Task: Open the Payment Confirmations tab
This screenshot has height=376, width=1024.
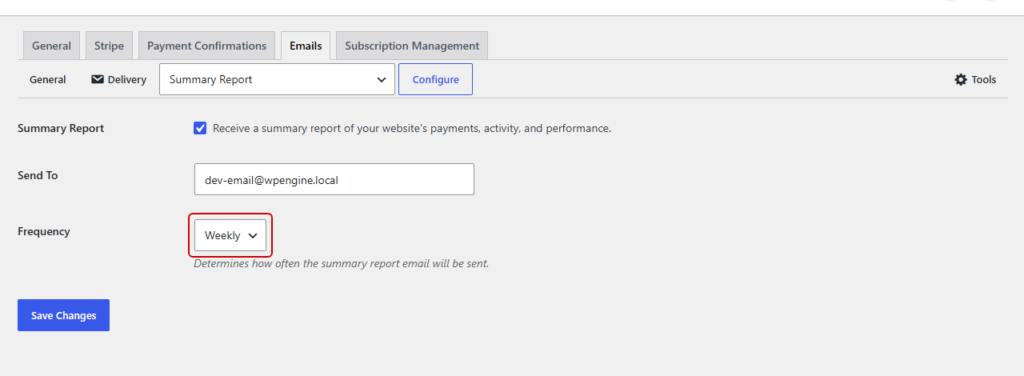Action: 206,46
